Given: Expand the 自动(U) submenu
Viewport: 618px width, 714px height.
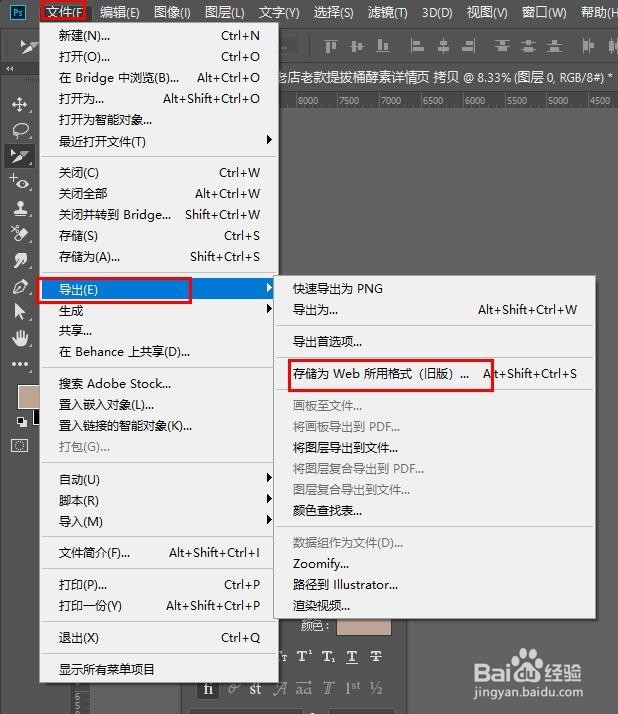Looking at the screenshot, I should 159,479.
